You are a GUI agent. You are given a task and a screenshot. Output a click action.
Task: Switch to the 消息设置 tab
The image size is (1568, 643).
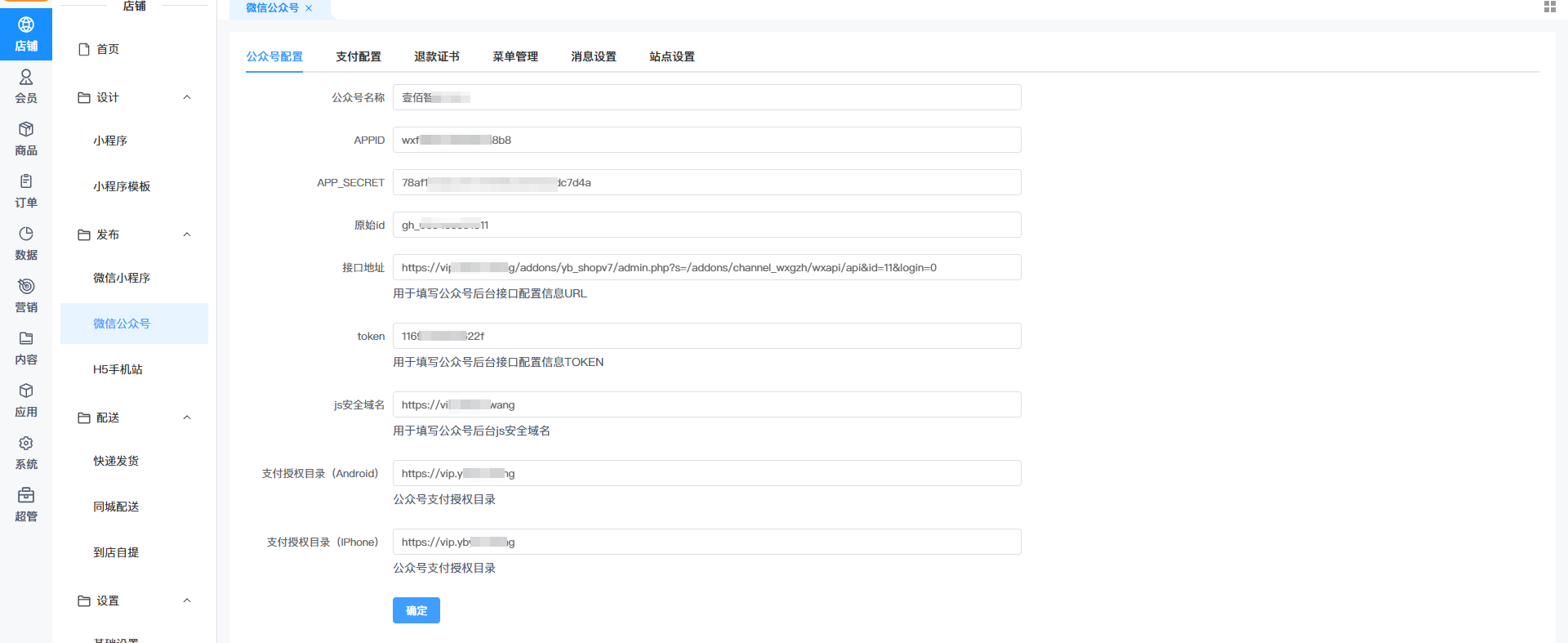pos(594,56)
